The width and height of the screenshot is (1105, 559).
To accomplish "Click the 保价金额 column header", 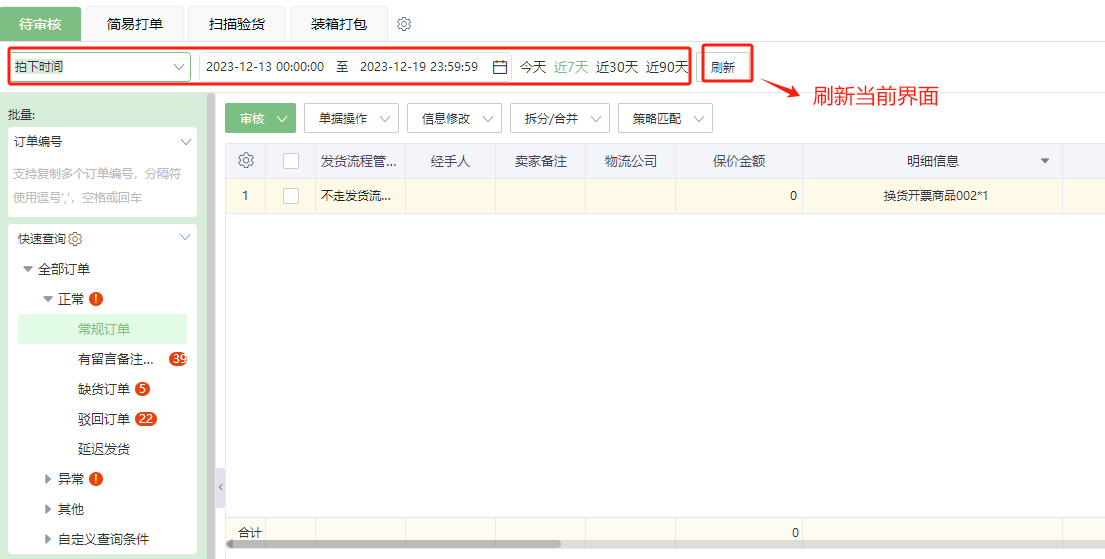I will click(739, 161).
